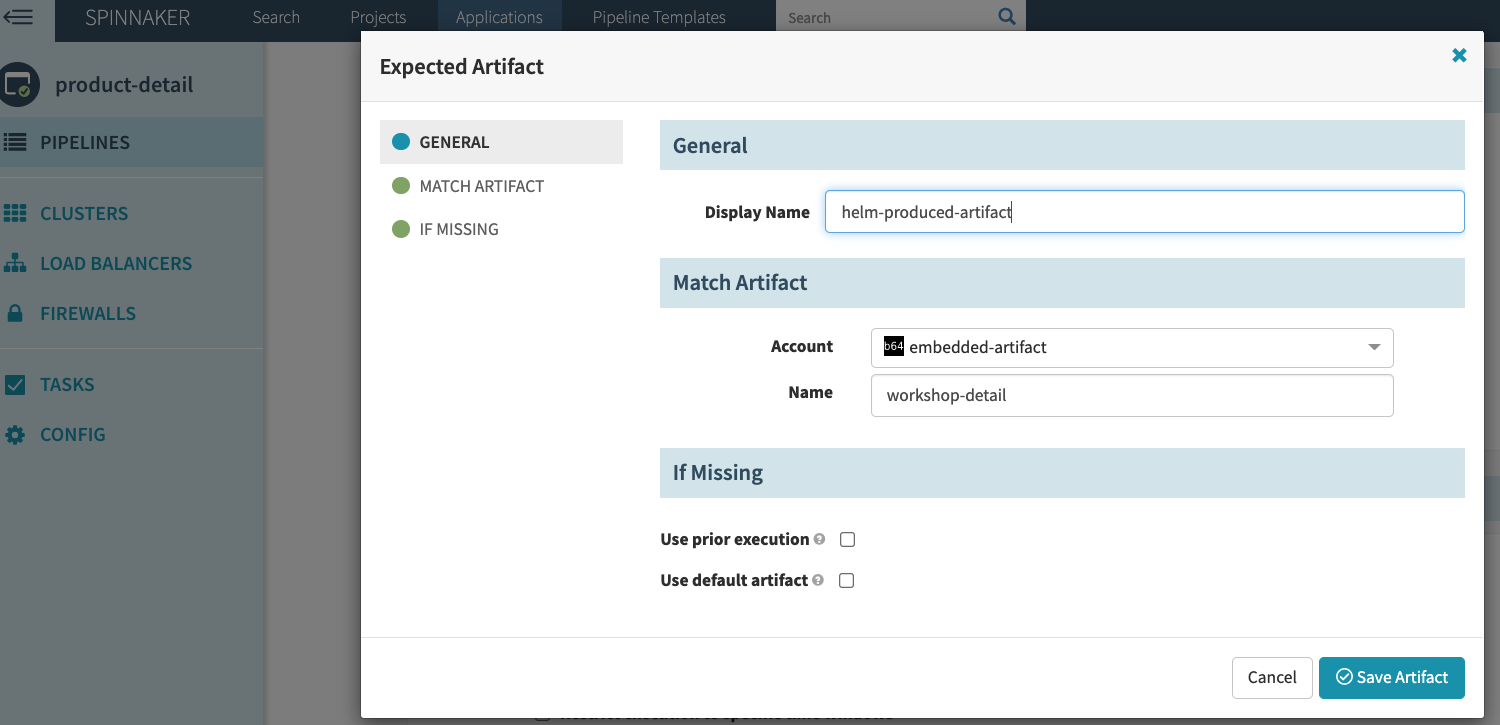Open help tooltip for Use prior execution
This screenshot has width=1500, height=725.
point(819,539)
